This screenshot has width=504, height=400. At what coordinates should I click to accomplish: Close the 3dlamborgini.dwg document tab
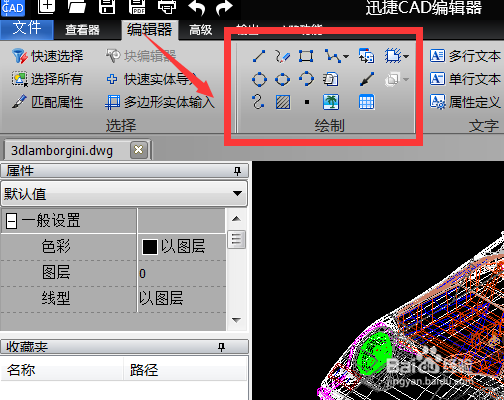139,150
